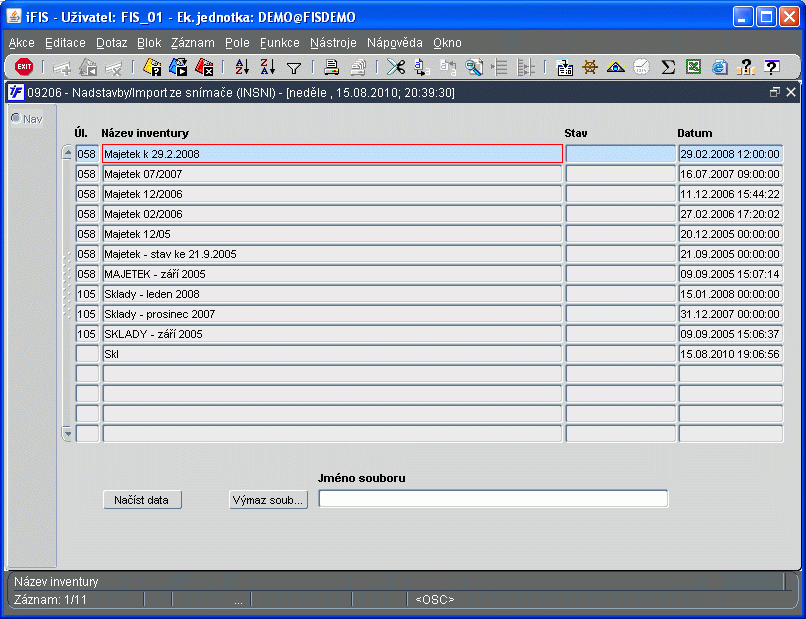Open the Nápověda menu
Screen dimensions: 806x619
point(395,43)
